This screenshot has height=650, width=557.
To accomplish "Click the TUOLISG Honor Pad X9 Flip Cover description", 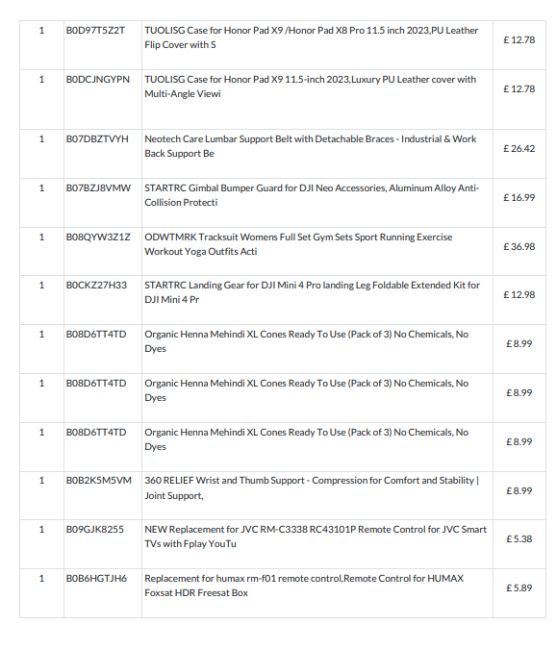I will pyautogui.click(x=311, y=37).
